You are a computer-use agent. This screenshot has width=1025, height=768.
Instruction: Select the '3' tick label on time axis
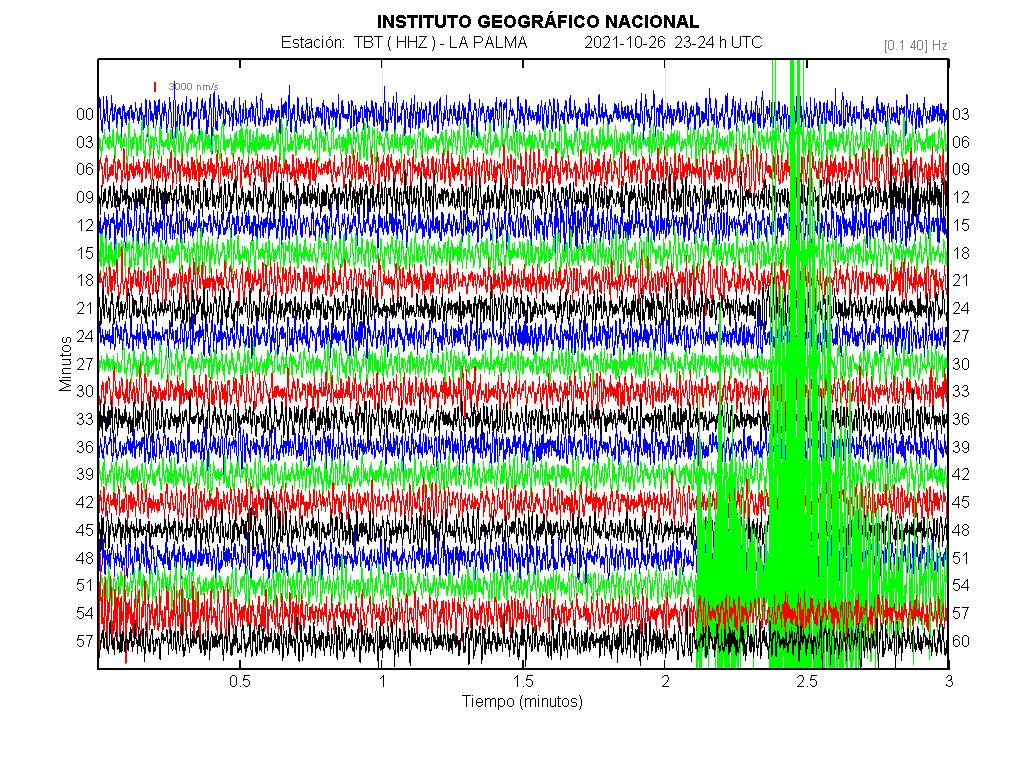coord(949,682)
